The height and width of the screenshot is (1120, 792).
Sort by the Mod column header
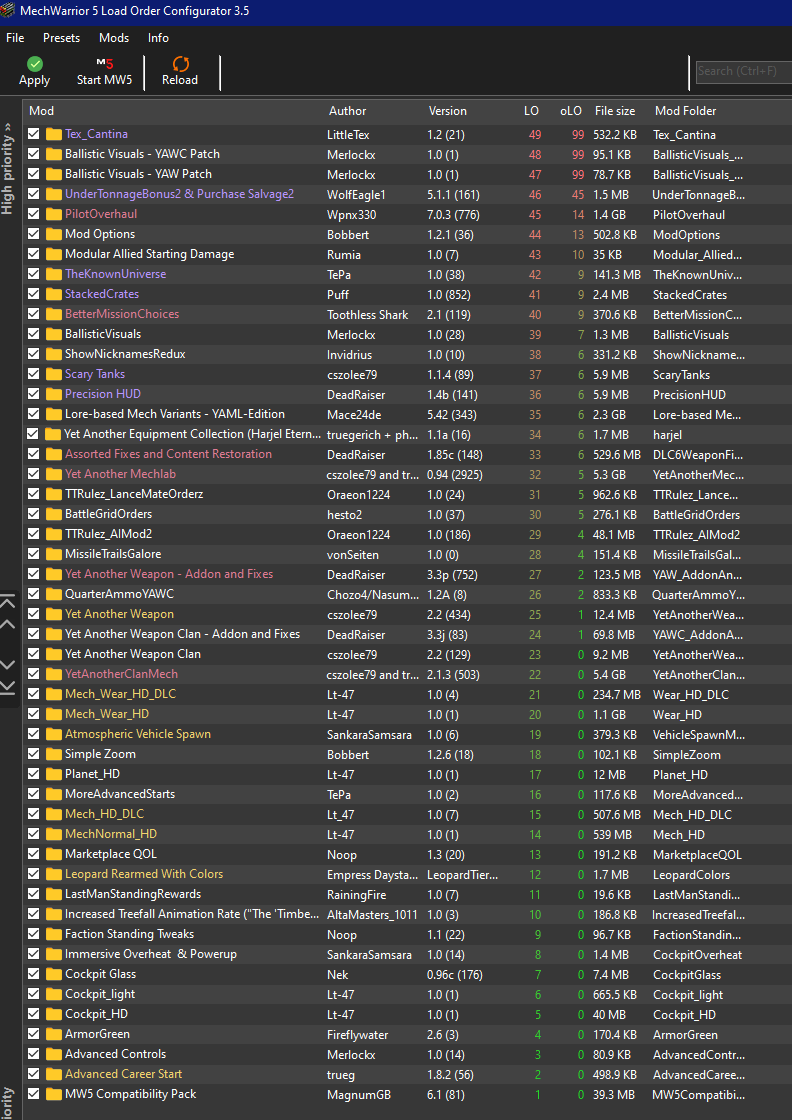point(41,111)
